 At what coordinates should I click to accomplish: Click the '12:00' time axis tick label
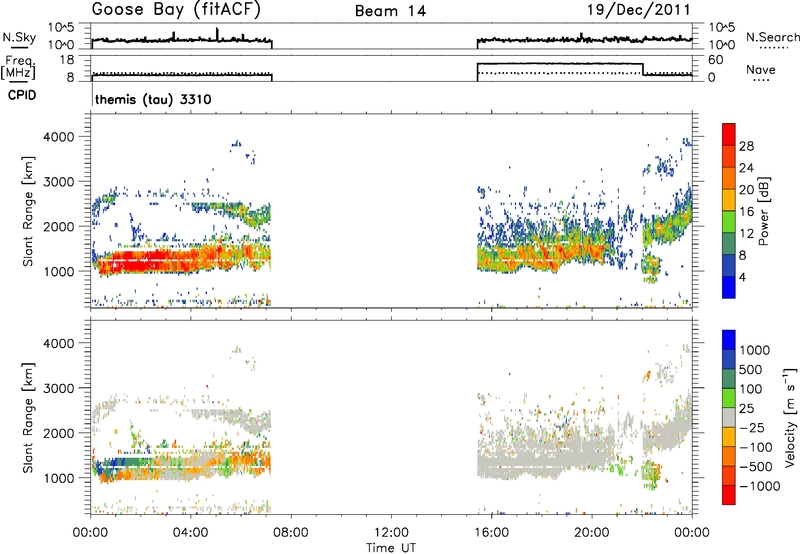[x=391, y=533]
